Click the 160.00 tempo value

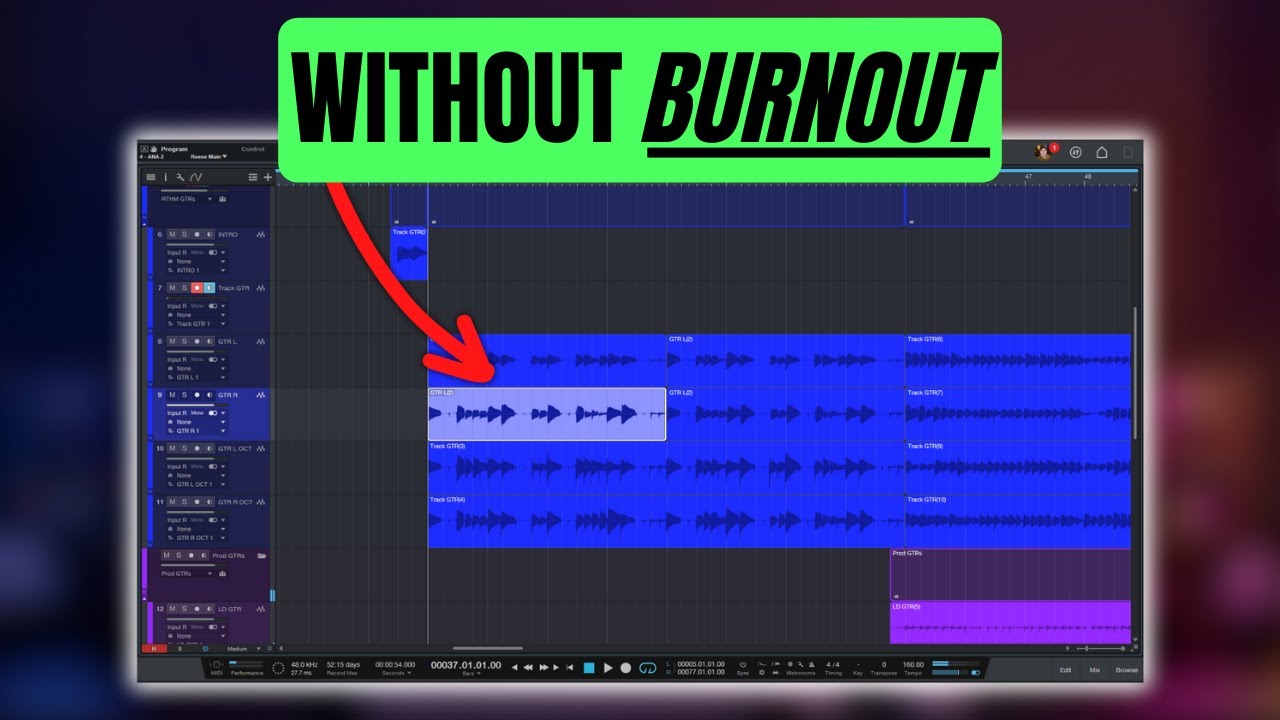[913, 665]
